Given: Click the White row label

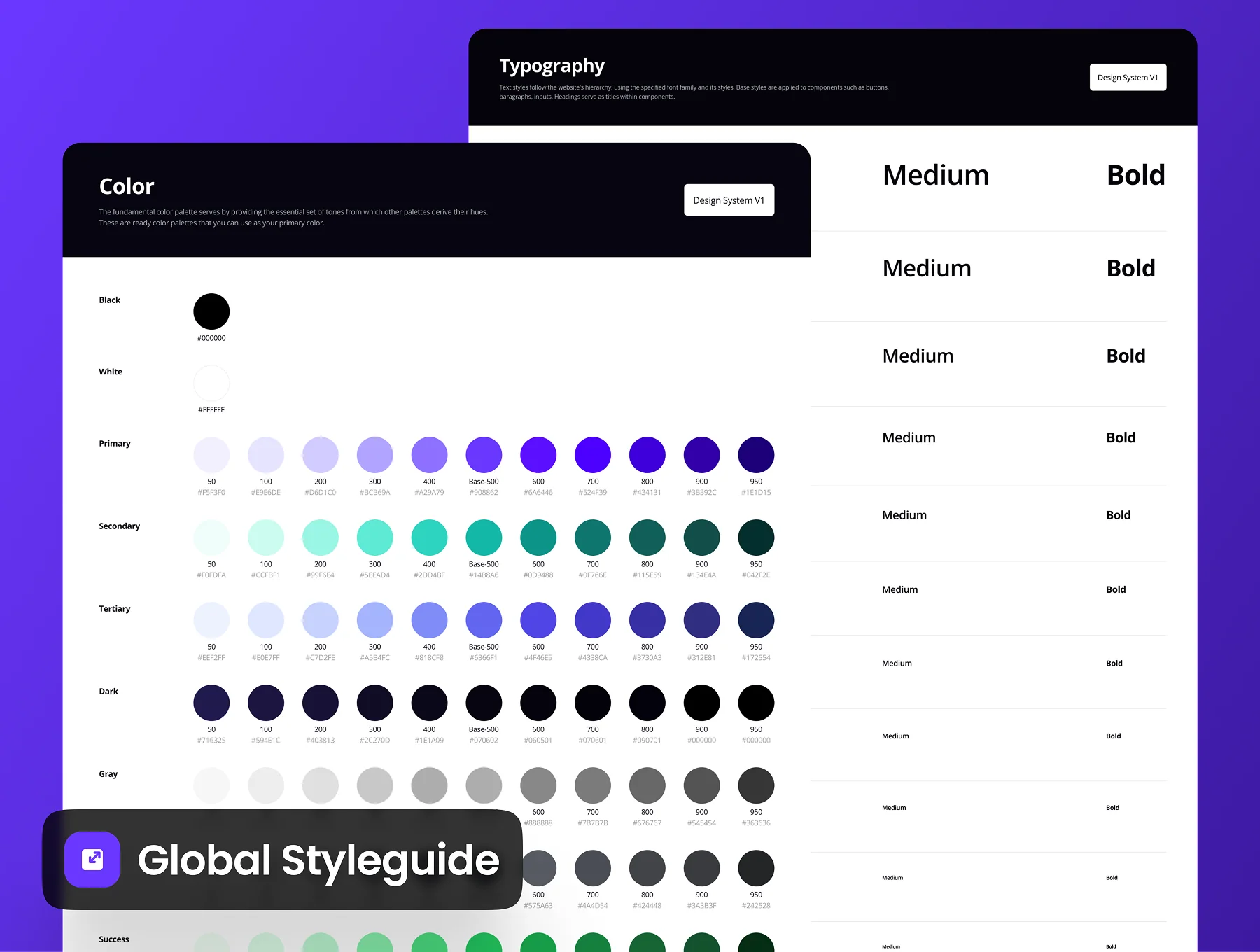Looking at the screenshot, I should pos(111,372).
